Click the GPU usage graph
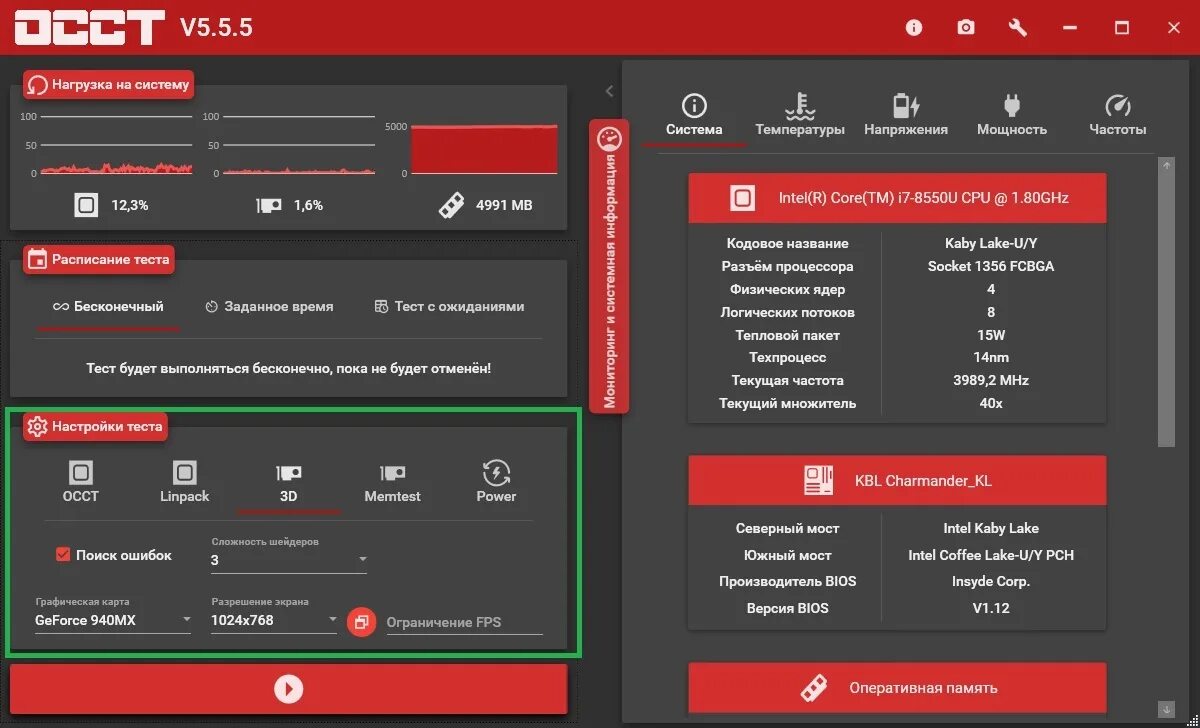The width and height of the screenshot is (1200, 728). [x=299, y=146]
